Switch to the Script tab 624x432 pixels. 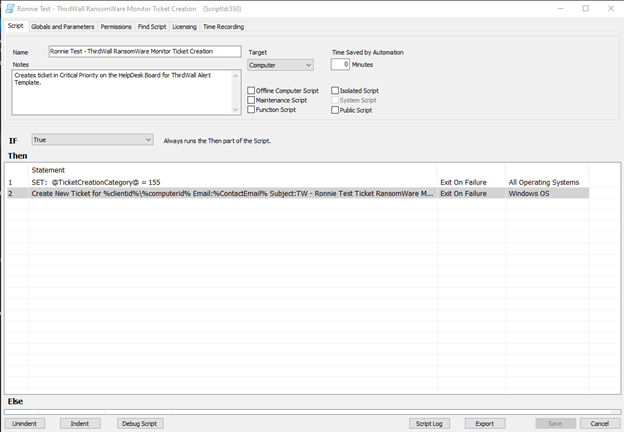16,26
